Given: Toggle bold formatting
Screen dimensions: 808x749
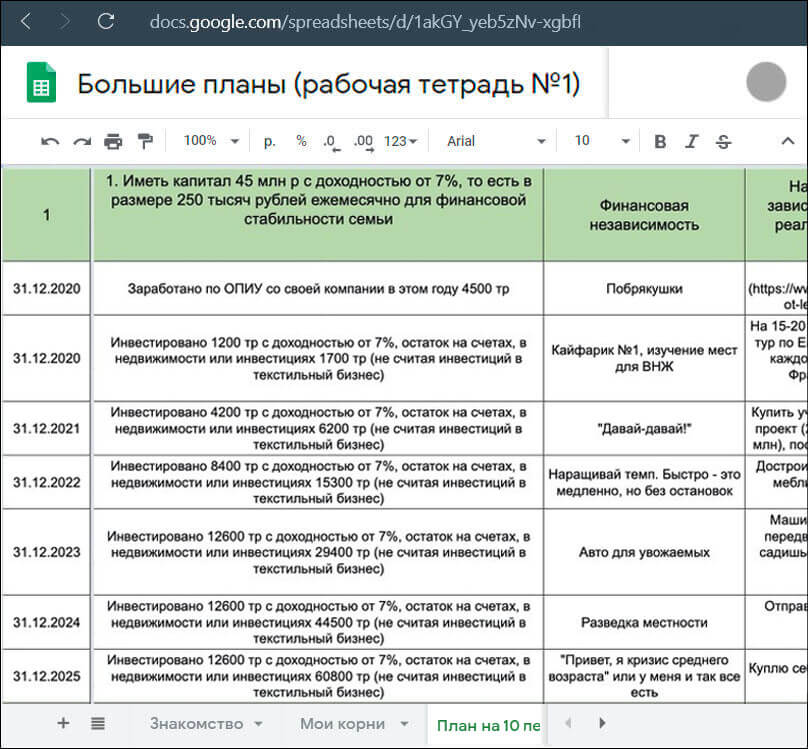Looking at the screenshot, I should click(660, 141).
